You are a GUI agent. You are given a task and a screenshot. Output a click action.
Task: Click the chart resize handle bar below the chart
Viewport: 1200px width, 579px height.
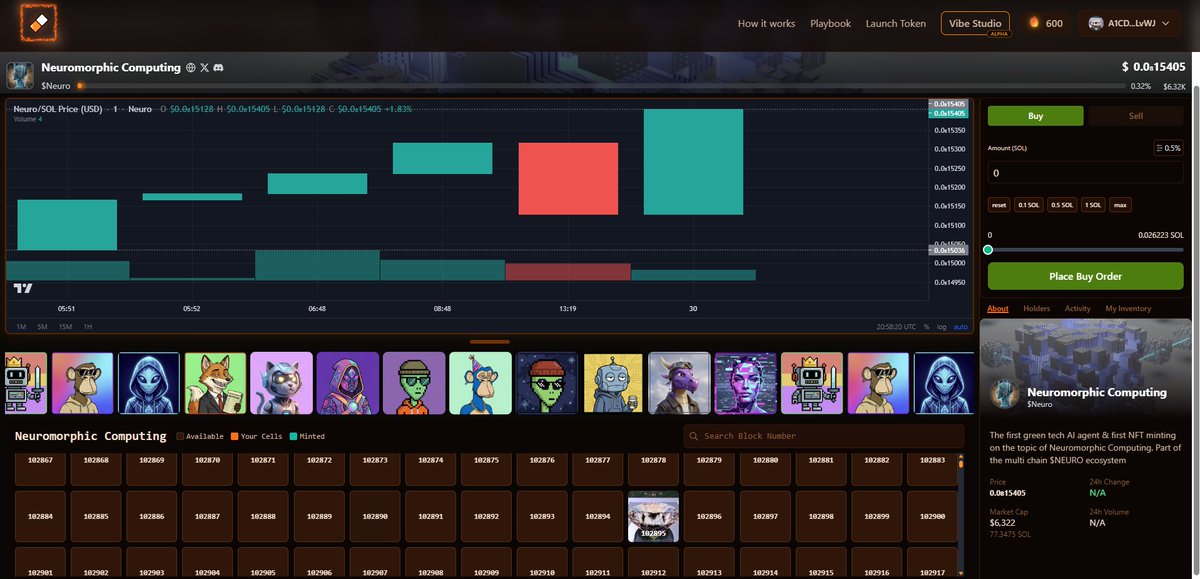point(490,342)
